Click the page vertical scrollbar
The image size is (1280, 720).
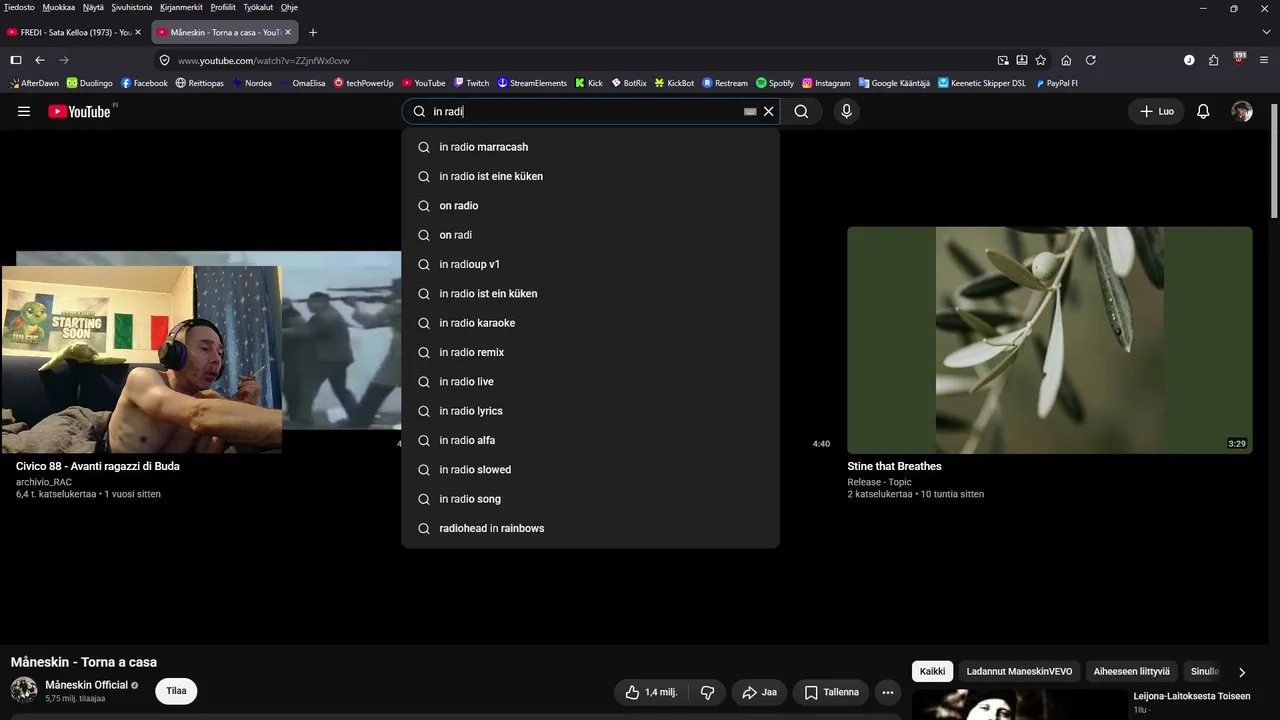pyautogui.click(x=1274, y=160)
